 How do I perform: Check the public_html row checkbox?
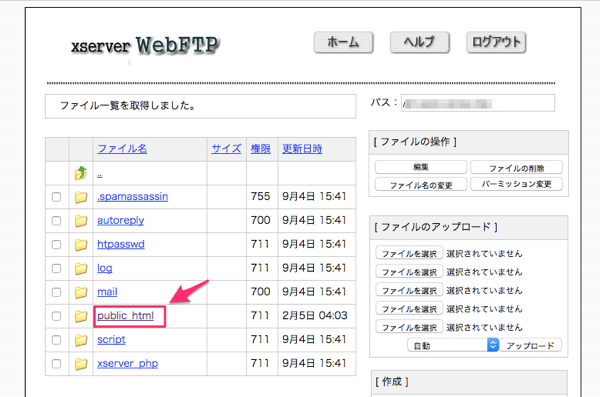pos(56,316)
